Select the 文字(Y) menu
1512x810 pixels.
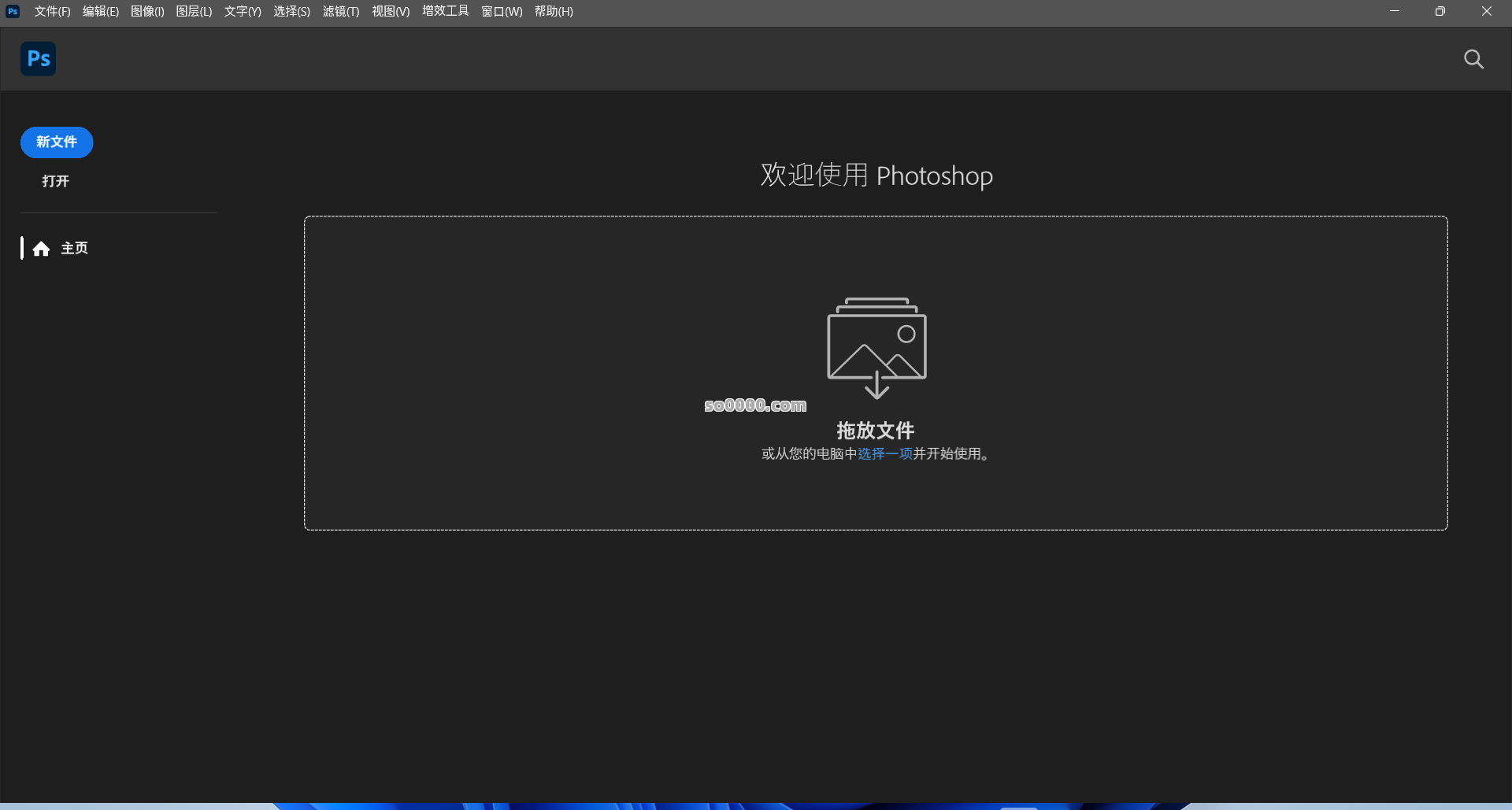[243, 11]
